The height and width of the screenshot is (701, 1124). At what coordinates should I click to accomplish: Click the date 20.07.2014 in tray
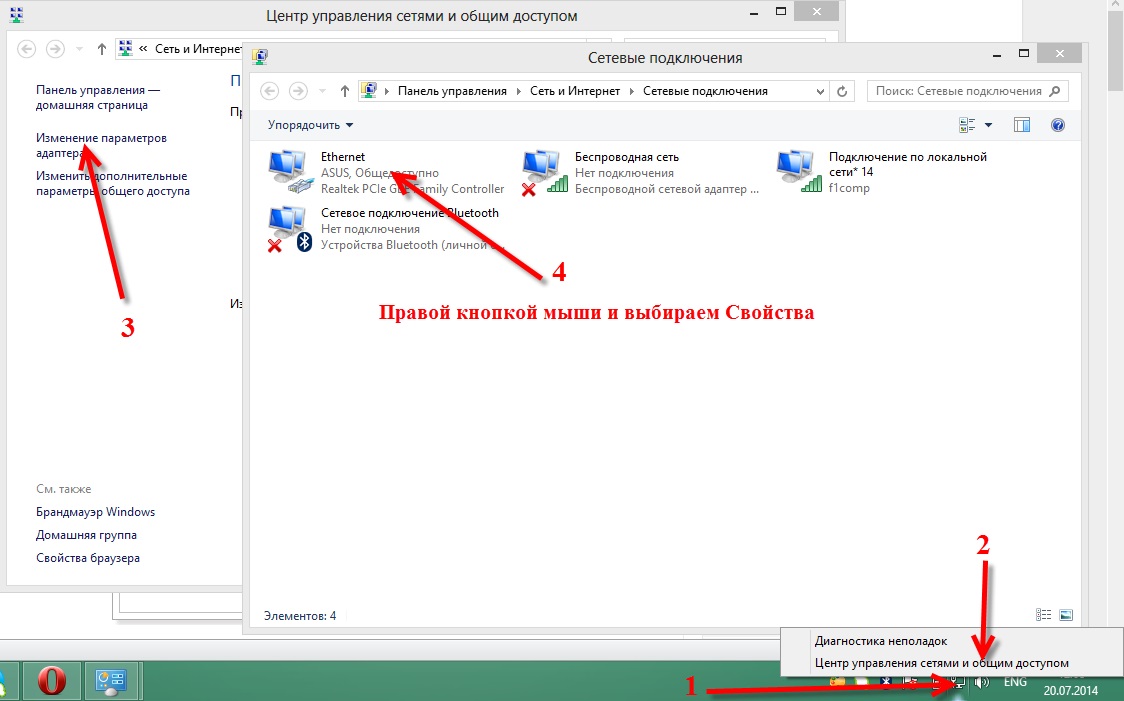click(1070, 691)
